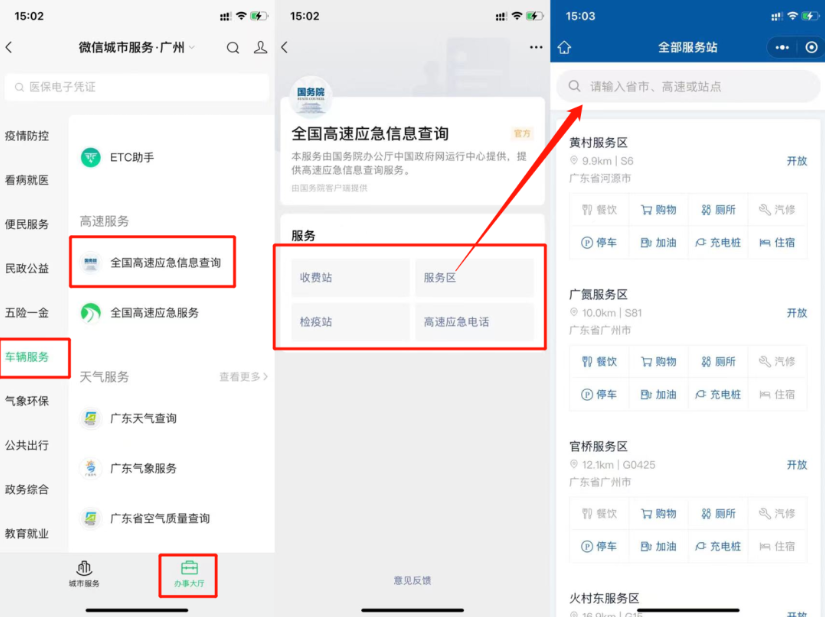This screenshot has width=825, height=622.
Task: Open the user profile icon in City Services header
Action: tap(260, 48)
